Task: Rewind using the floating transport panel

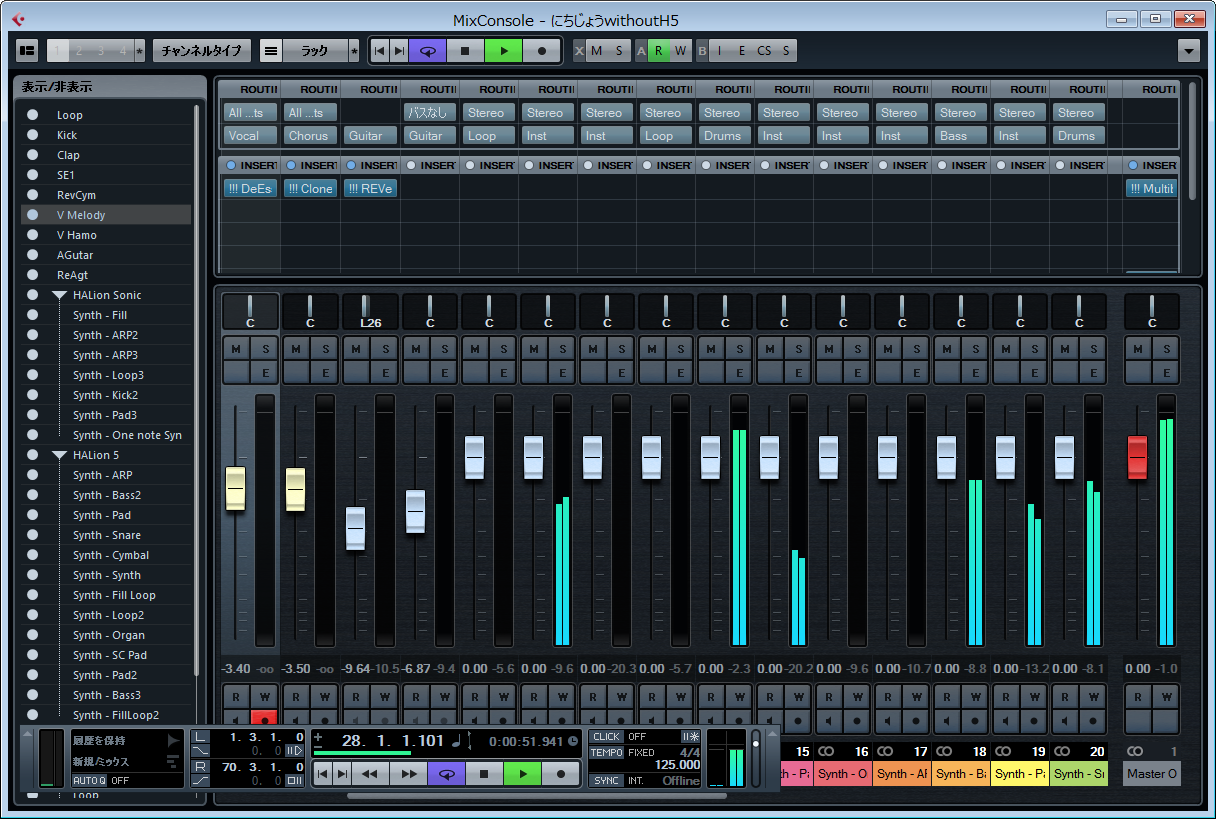Action: pyautogui.click(x=370, y=773)
